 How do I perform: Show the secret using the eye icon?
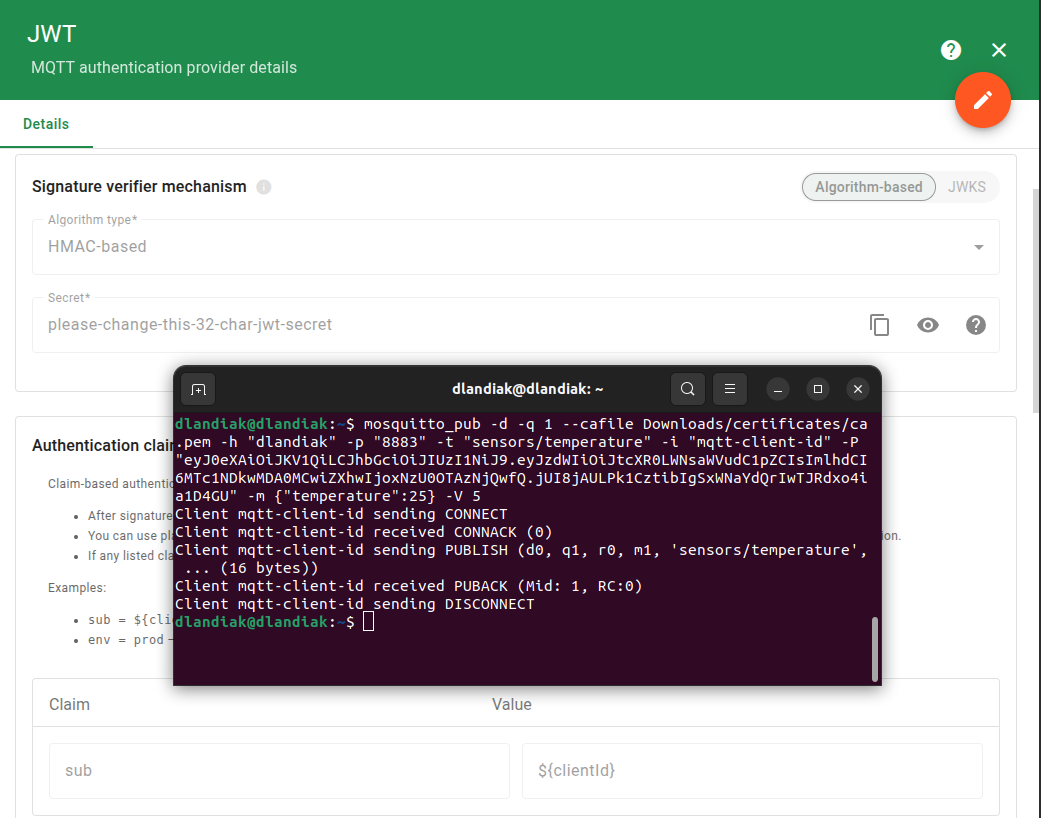(928, 325)
